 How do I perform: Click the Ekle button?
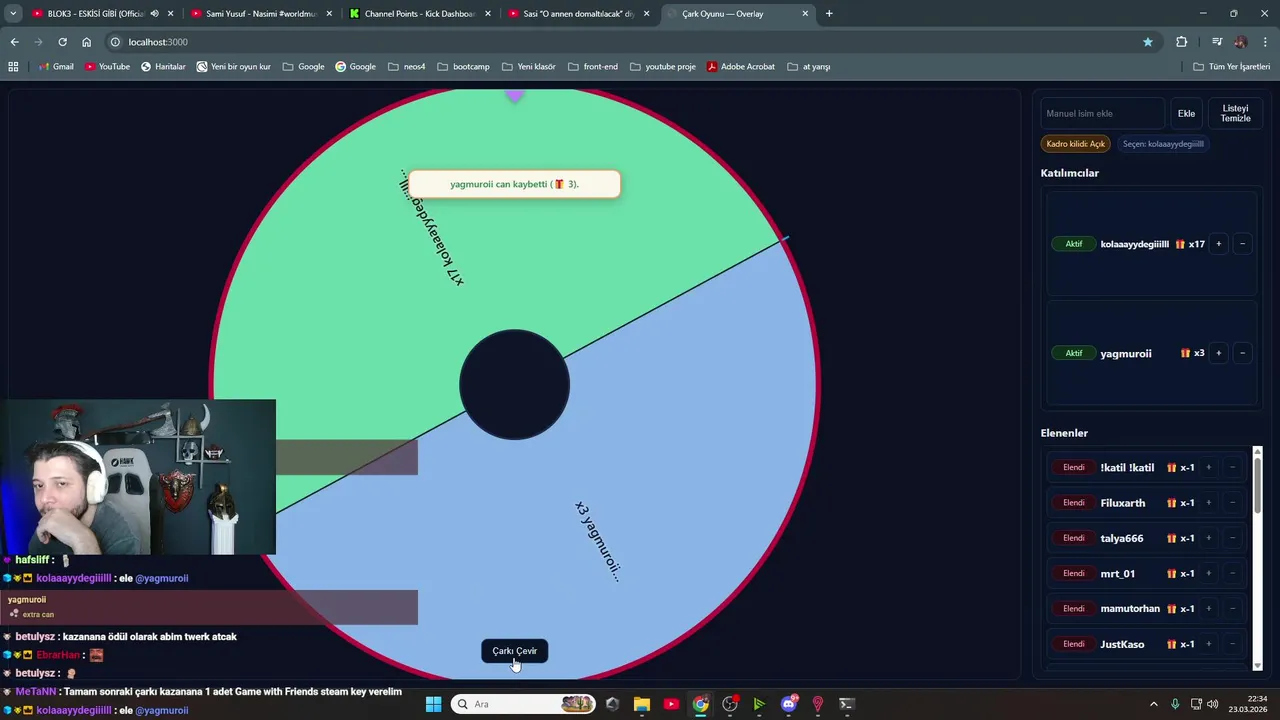pos(1186,113)
